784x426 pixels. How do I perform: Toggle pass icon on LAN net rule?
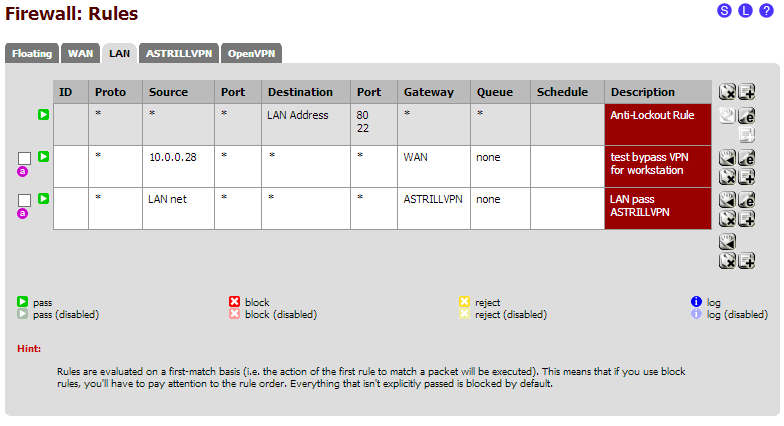[x=44, y=199]
